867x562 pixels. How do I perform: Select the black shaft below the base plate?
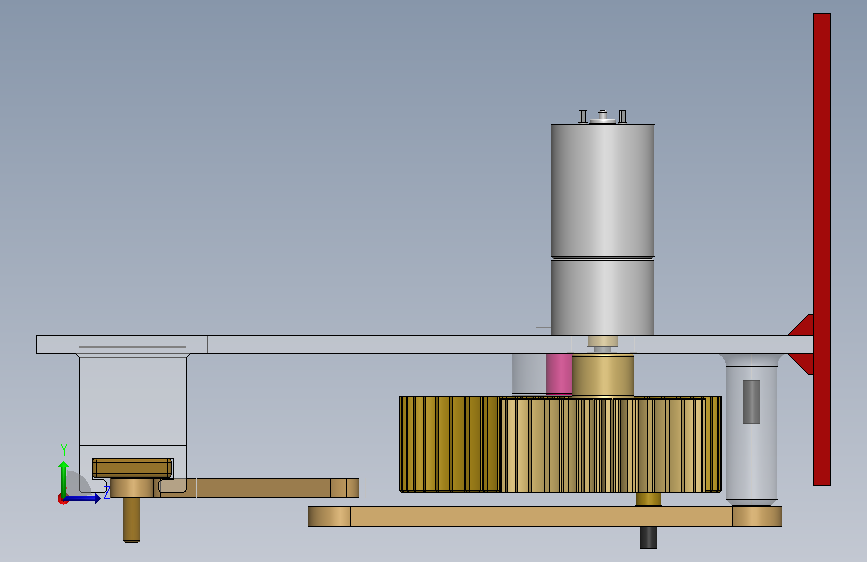click(649, 537)
